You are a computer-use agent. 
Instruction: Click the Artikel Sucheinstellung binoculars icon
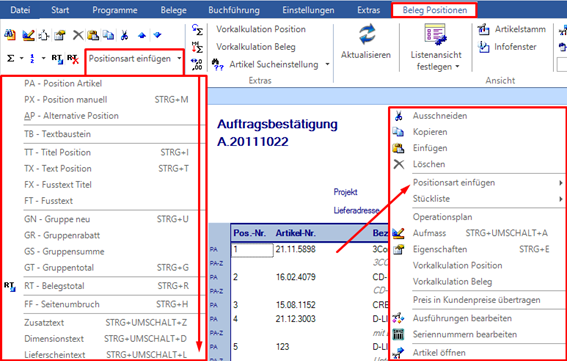[x=218, y=65]
